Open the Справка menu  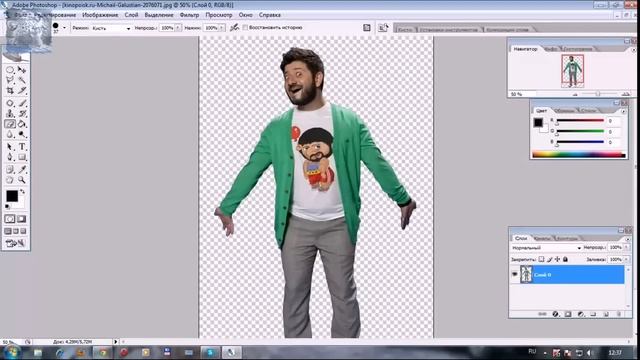[x=269, y=15]
